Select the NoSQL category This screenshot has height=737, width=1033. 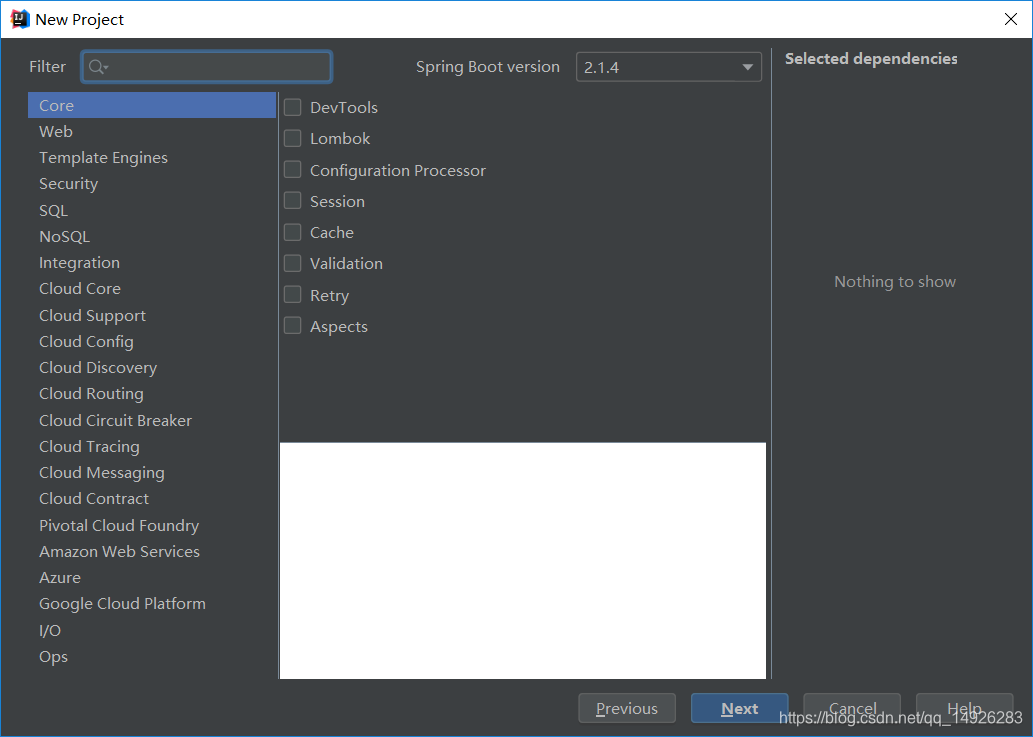click(x=152, y=236)
